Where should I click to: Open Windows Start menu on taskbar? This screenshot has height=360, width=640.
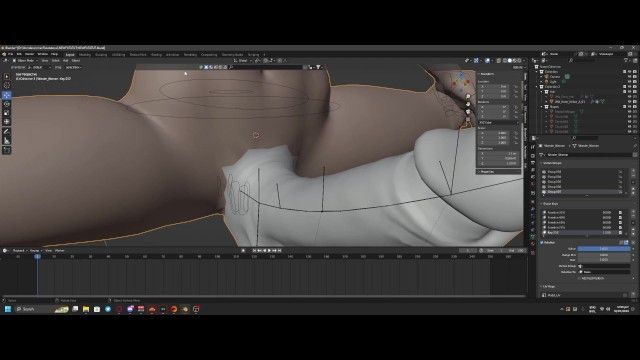(7, 309)
